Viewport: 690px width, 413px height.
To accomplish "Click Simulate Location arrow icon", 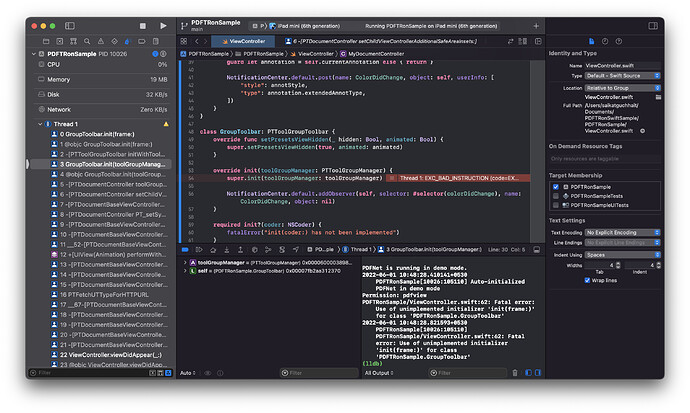I will (x=296, y=249).
